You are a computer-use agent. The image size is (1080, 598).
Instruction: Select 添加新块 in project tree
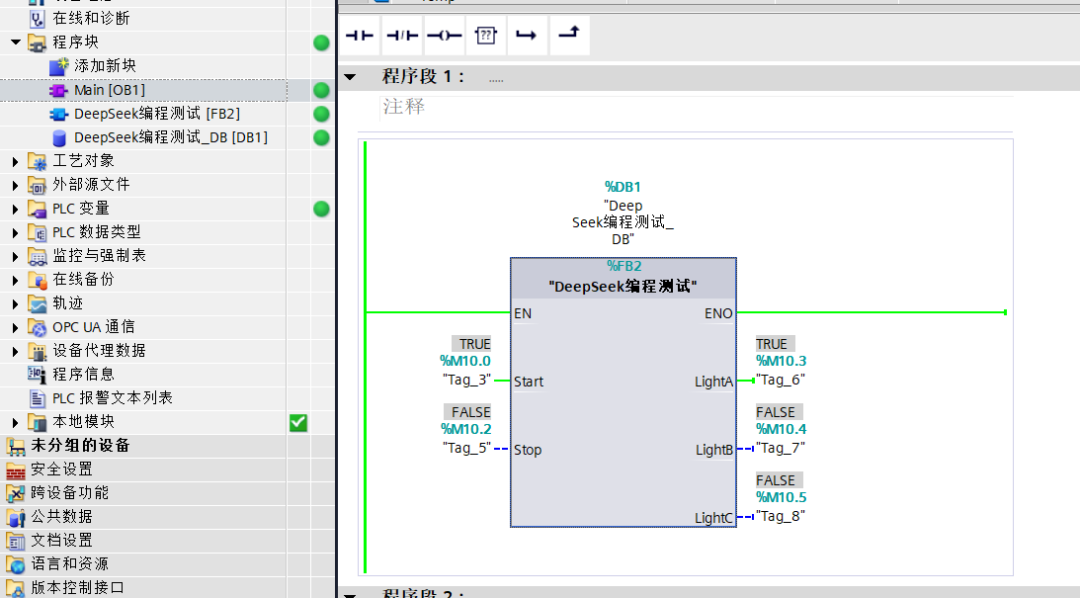point(105,65)
